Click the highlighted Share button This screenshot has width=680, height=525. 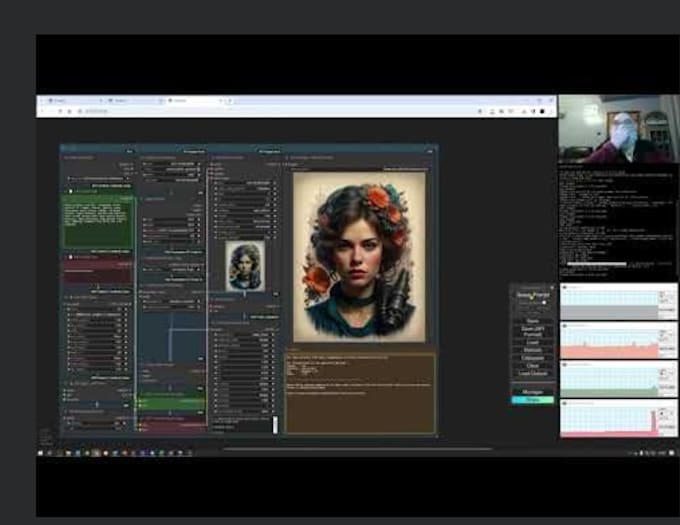pos(533,400)
